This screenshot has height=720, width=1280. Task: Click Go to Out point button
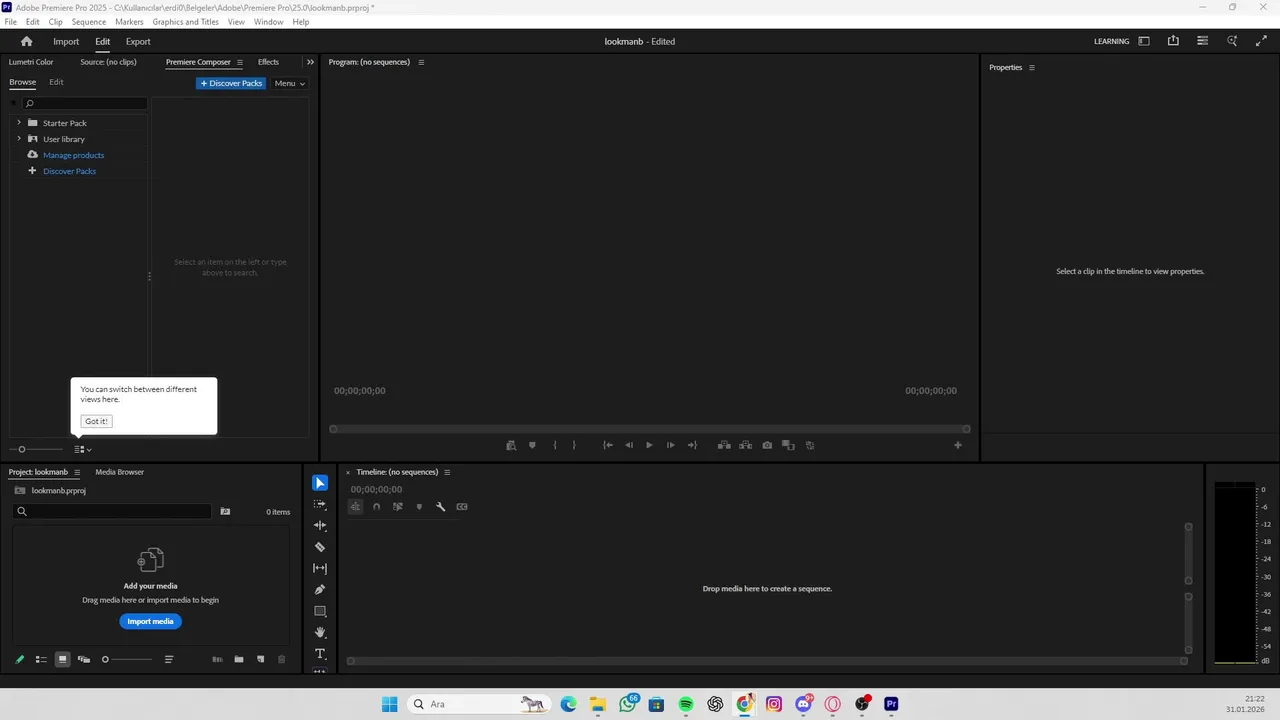[692, 445]
